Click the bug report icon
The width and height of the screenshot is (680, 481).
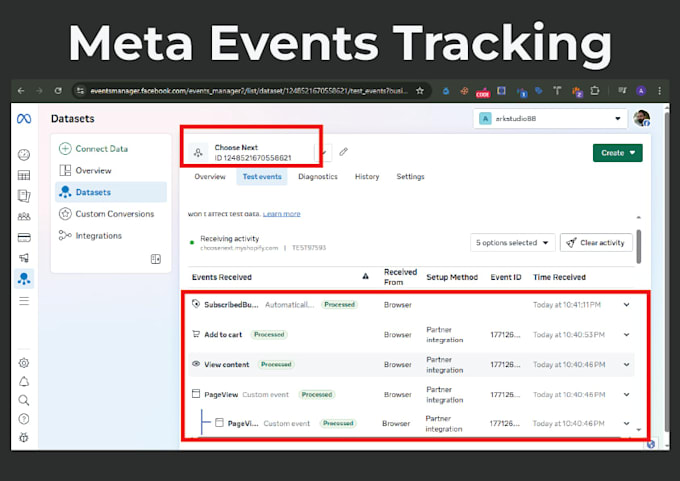click(x=24, y=437)
